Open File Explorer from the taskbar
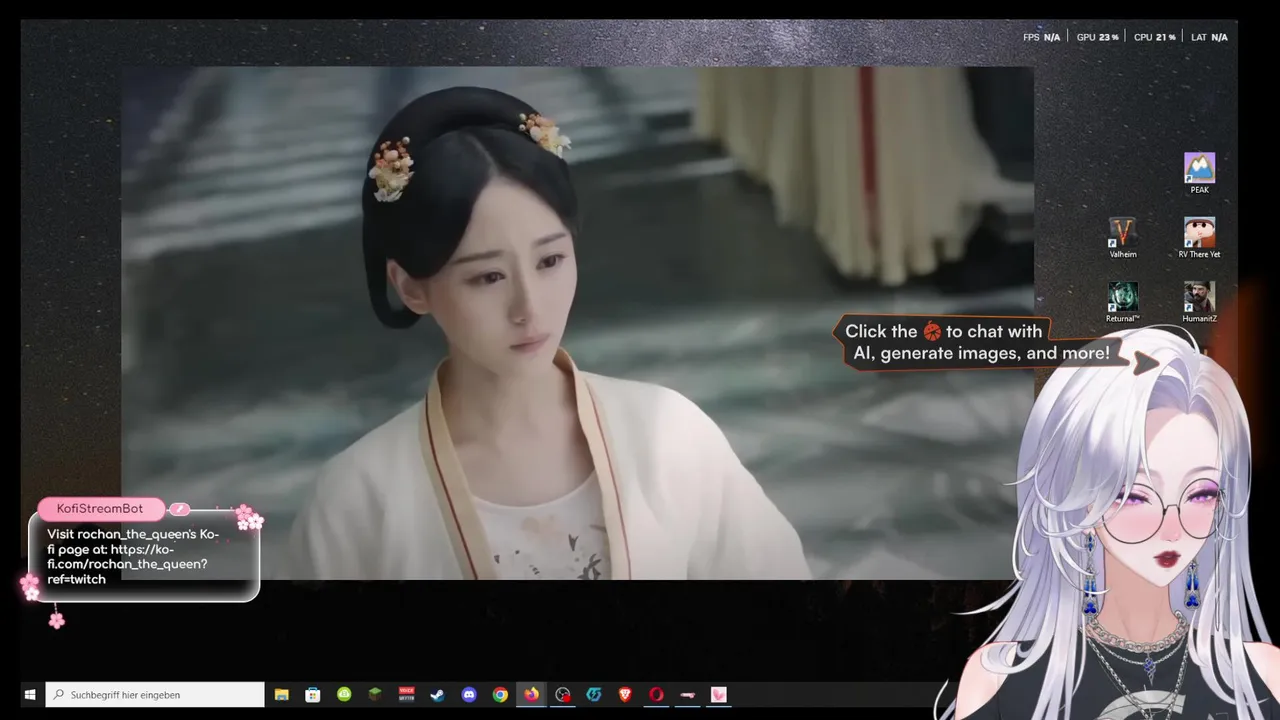1280x720 pixels. tap(282, 694)
